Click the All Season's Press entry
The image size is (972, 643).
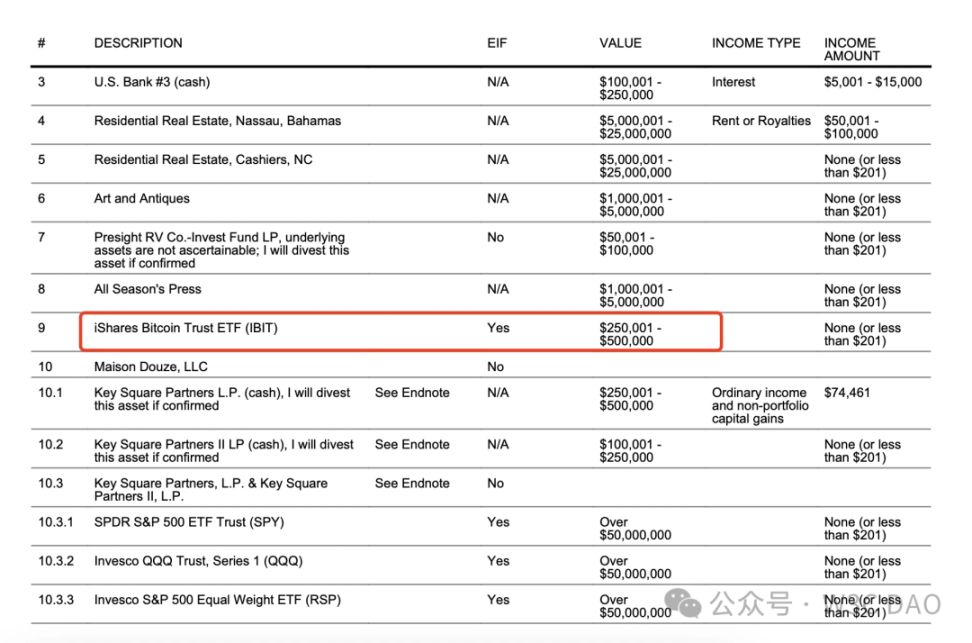[148, 289]
